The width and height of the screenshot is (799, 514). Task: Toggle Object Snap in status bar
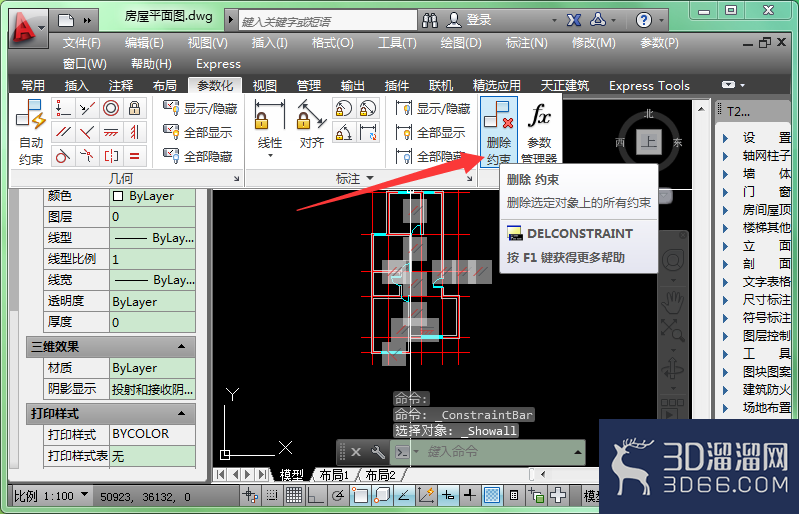point(360,495)
